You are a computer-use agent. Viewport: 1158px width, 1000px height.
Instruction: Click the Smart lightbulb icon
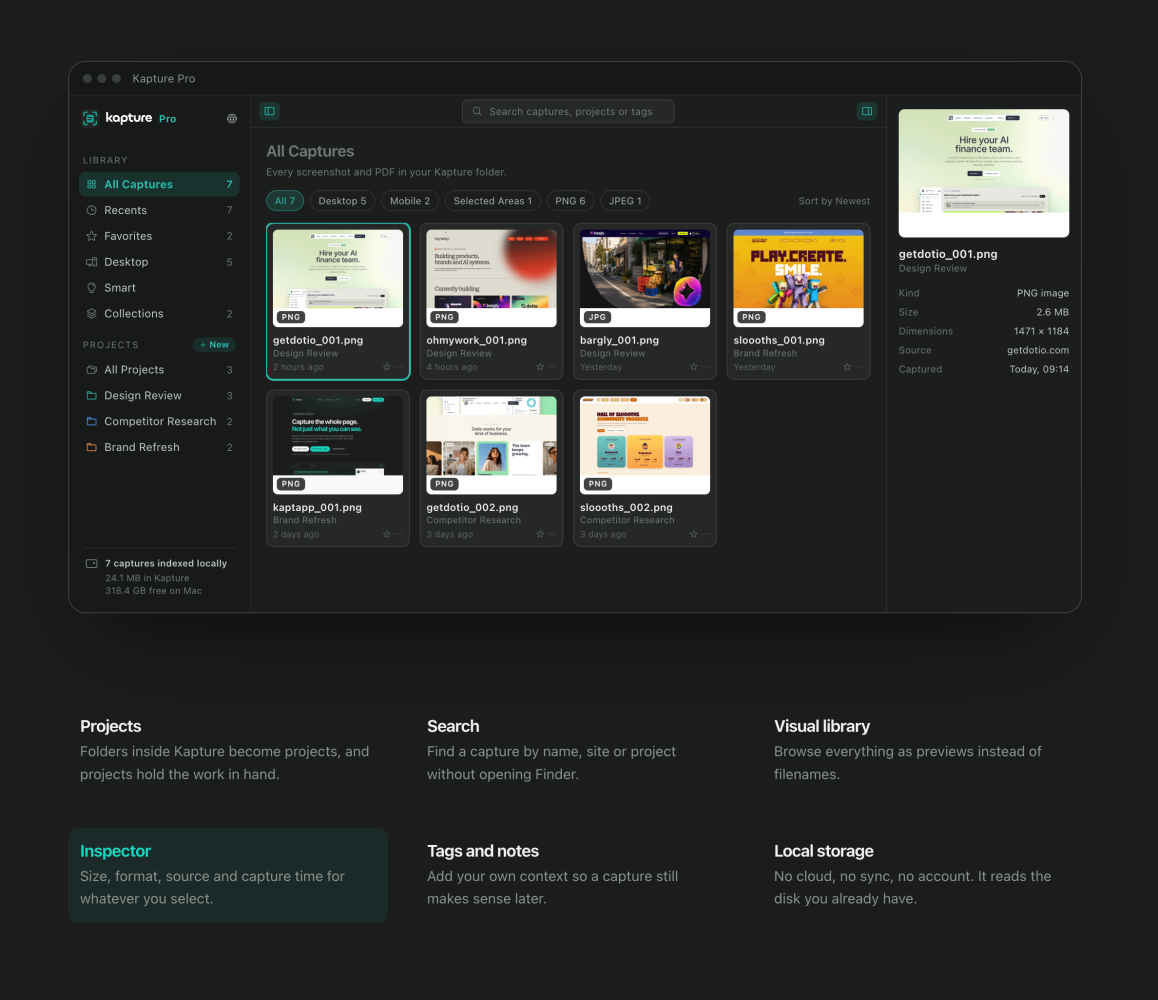[92, 288]
